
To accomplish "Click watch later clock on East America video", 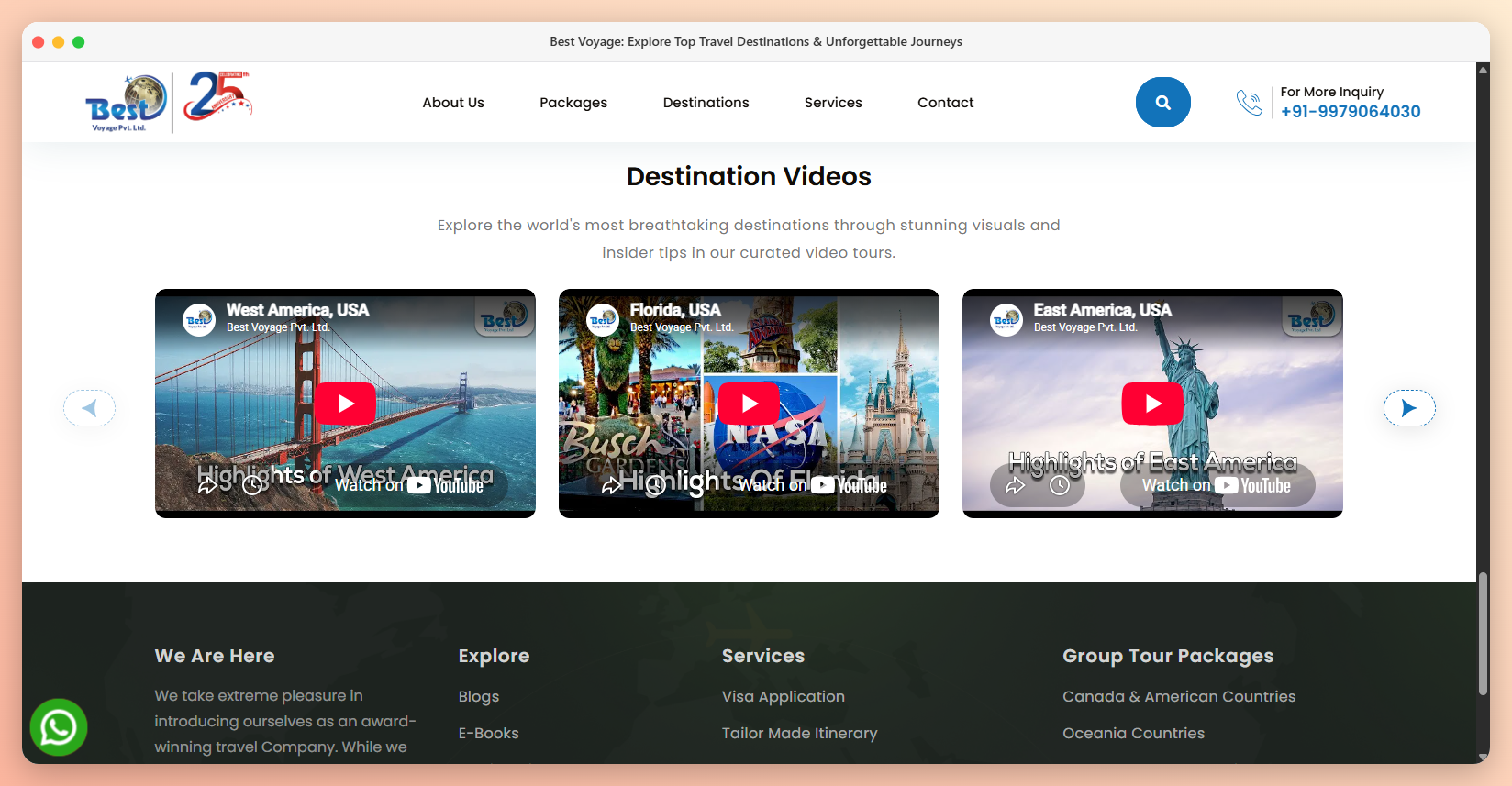I will click(x=1060, y=485).
